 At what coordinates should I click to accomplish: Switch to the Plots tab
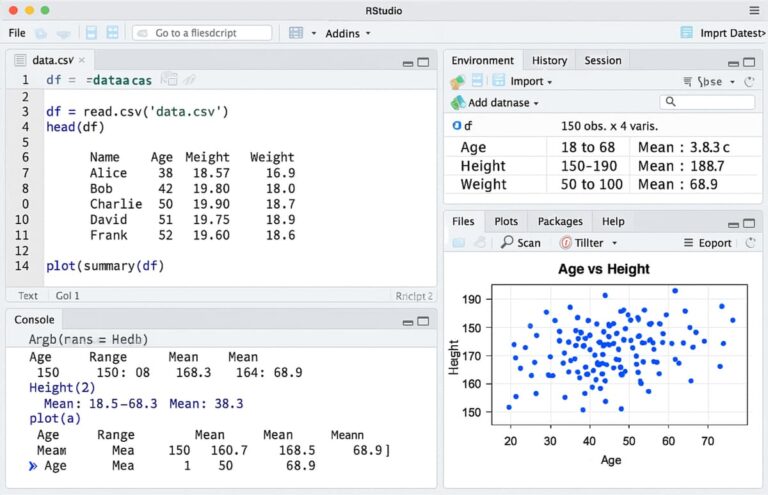506,221
